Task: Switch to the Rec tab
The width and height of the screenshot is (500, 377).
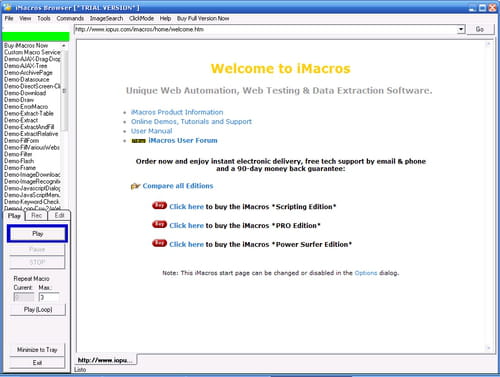Action: pyautogui.click(x=36, y=216)
